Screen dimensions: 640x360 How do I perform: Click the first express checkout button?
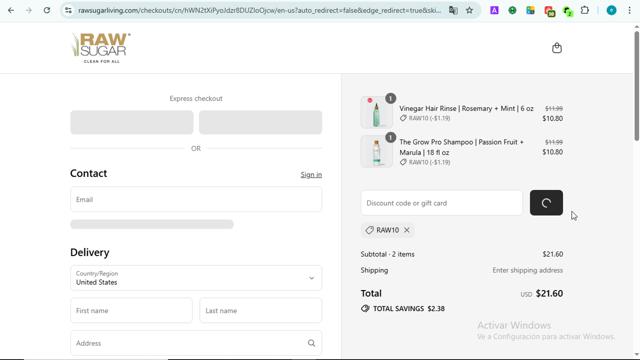(132, 122)
